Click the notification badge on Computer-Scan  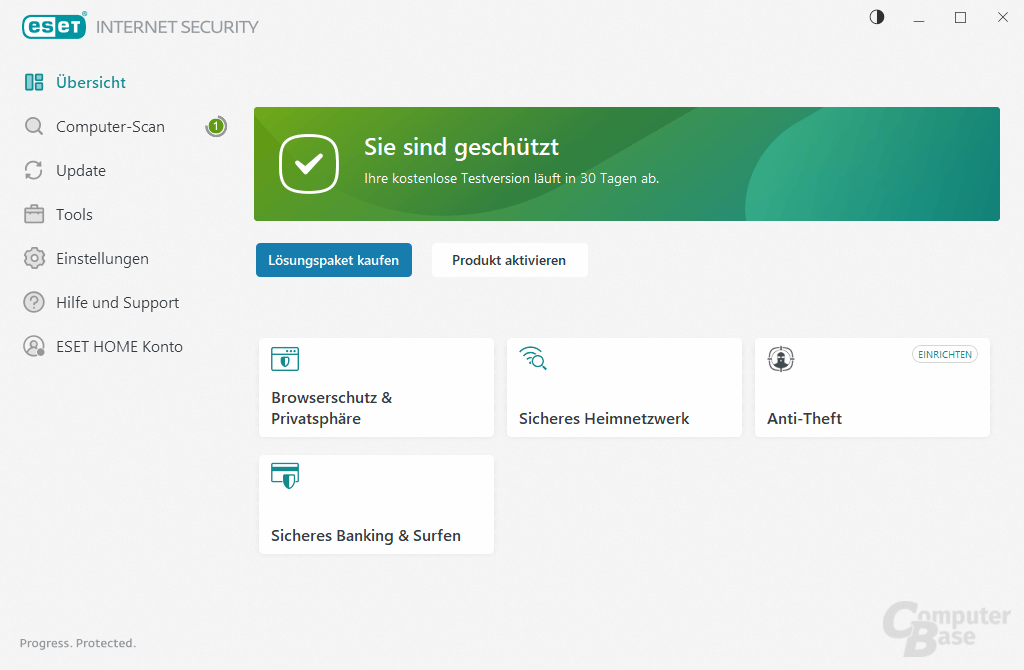coord(216,126)
